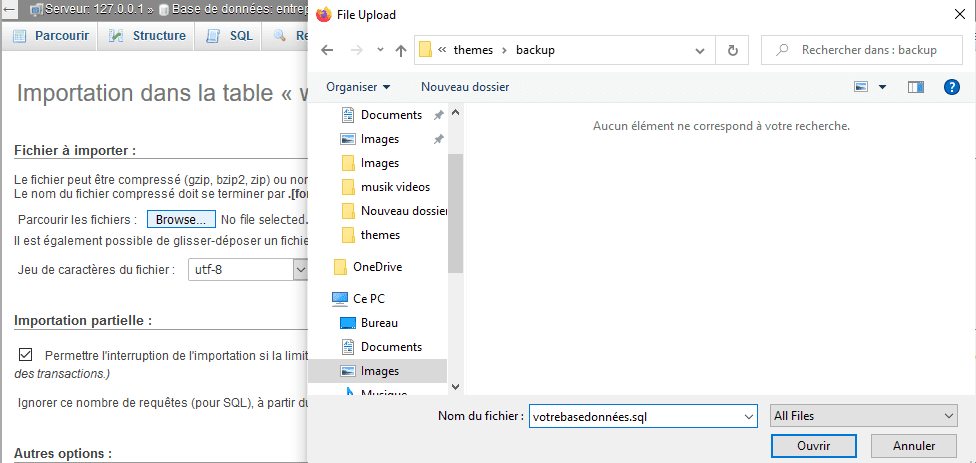Toggle 'Permettre l'interruption de l'importation' checkbox
Screen dimensions: 976x463
26,355
